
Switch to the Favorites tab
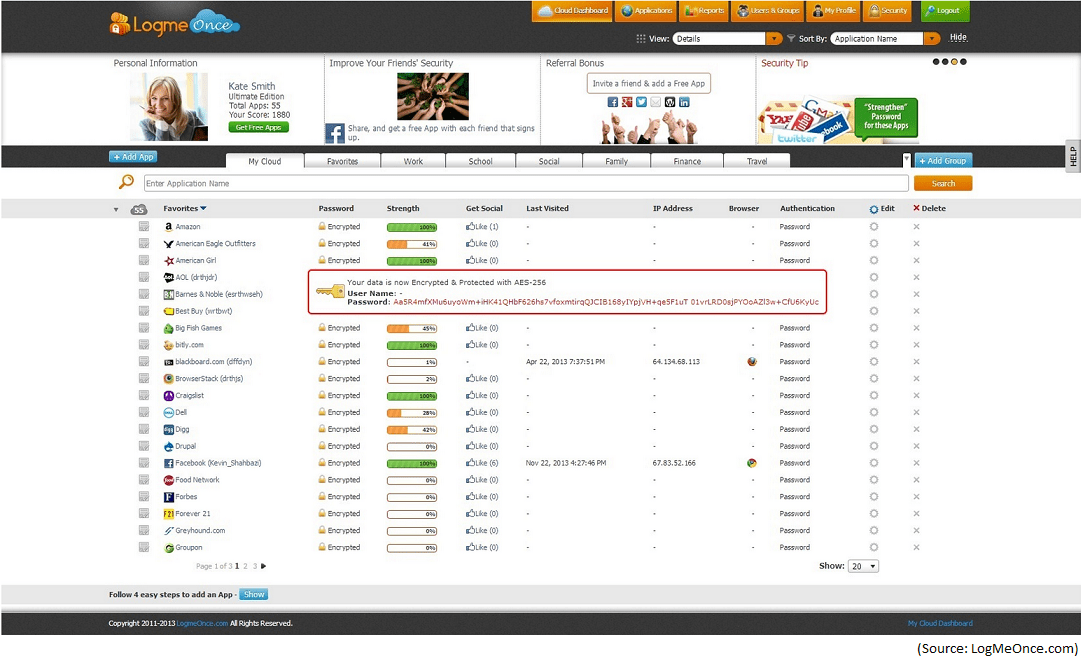pyautogui.click(x=343, y=161)
